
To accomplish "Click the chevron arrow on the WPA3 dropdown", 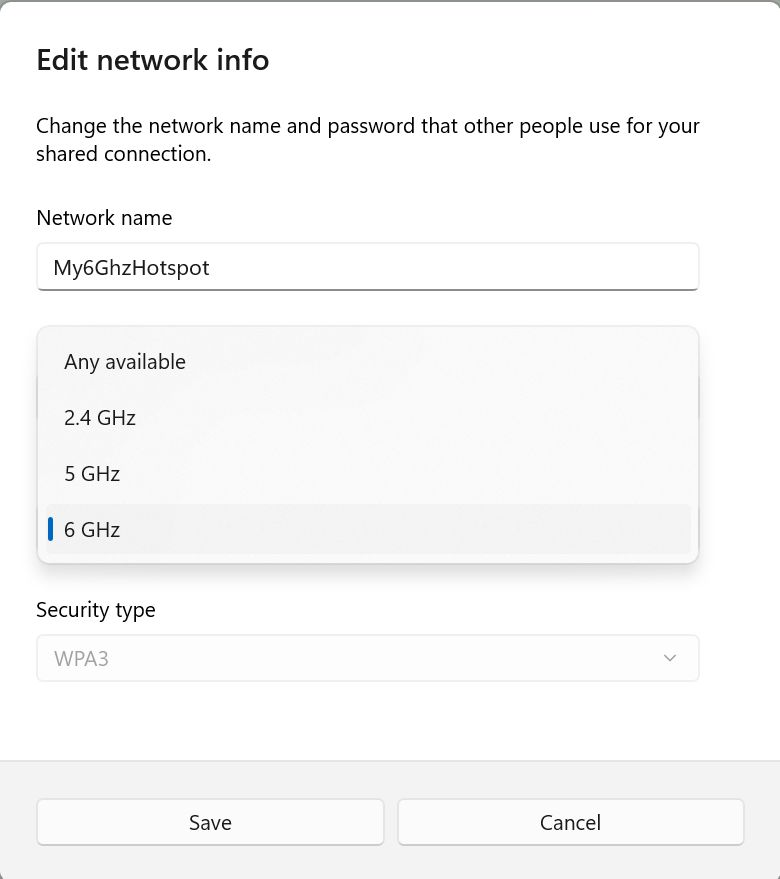I will coord(670,658).
